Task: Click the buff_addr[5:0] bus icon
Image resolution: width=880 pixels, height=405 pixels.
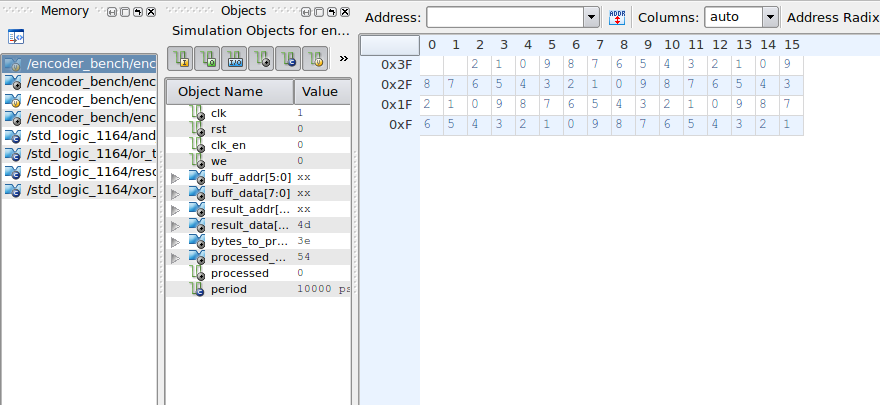Action: coord(197,177)
